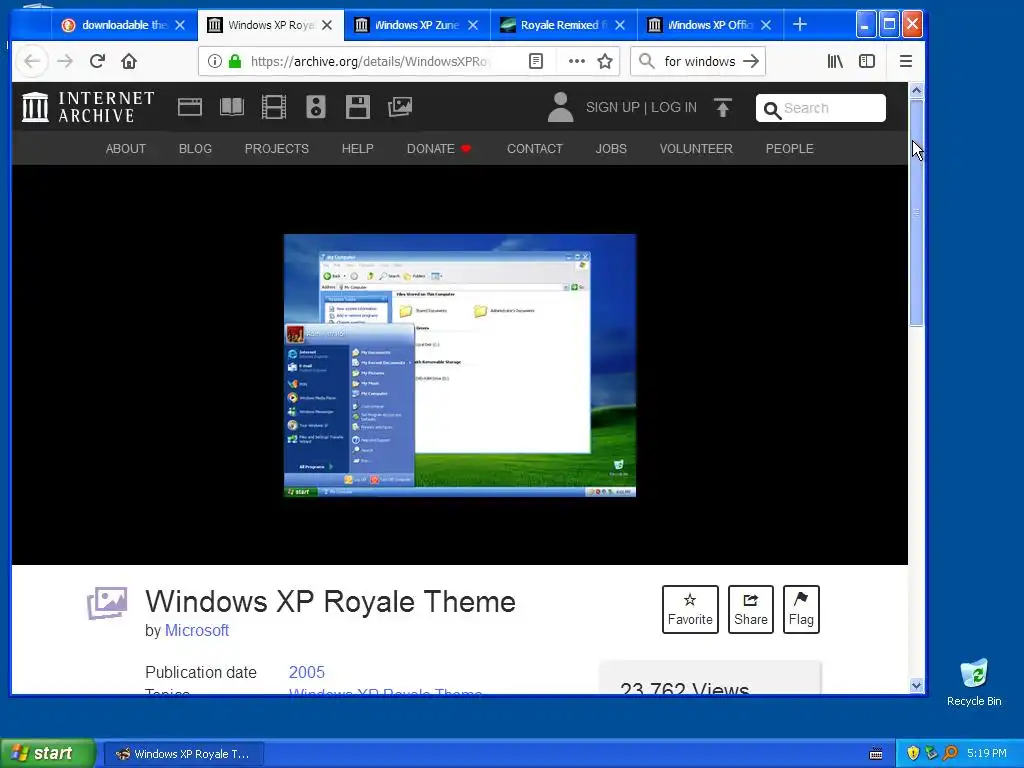Open the Images icon in Archive nav

pyautogui.click(x=400, y=107)
